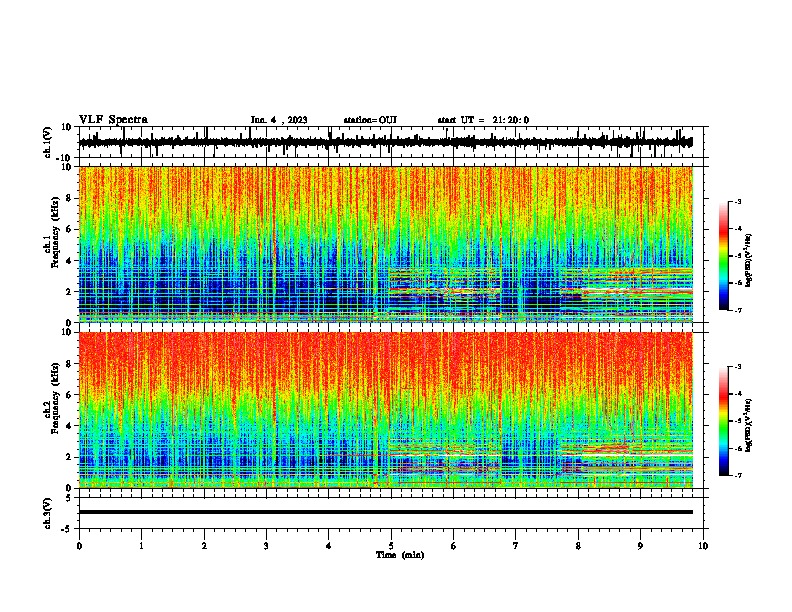The height and width of the screenshot is (612, 792).
Task: Click the ch.2 spectrogram panel
Action: [x=386, y=410]
